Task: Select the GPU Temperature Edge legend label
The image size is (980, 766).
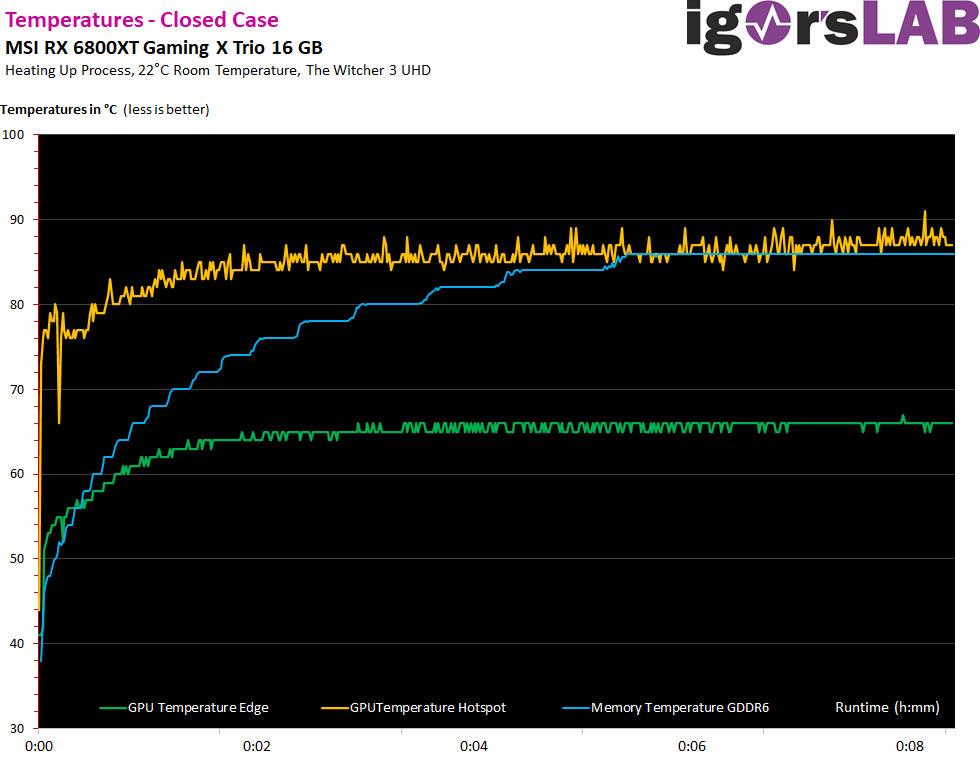Action: click(x=198, y=708)
